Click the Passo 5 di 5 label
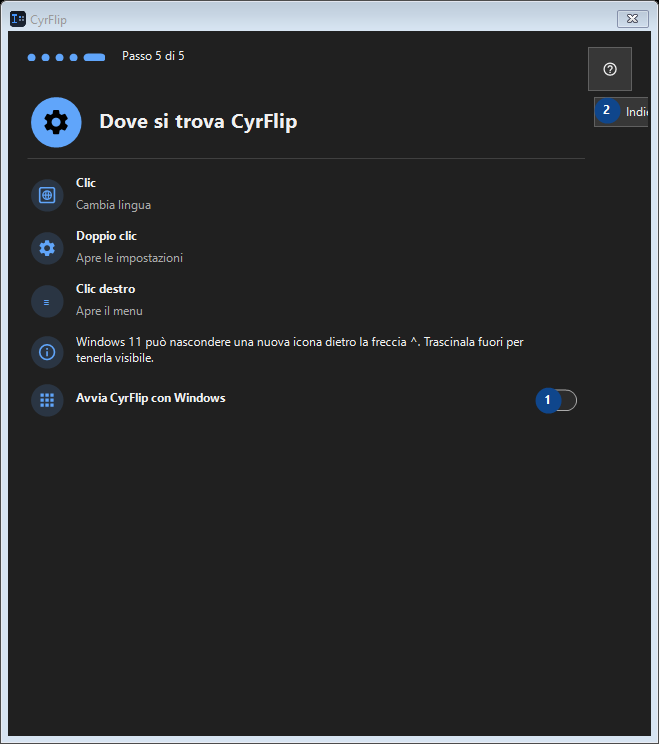 point(153,56)
